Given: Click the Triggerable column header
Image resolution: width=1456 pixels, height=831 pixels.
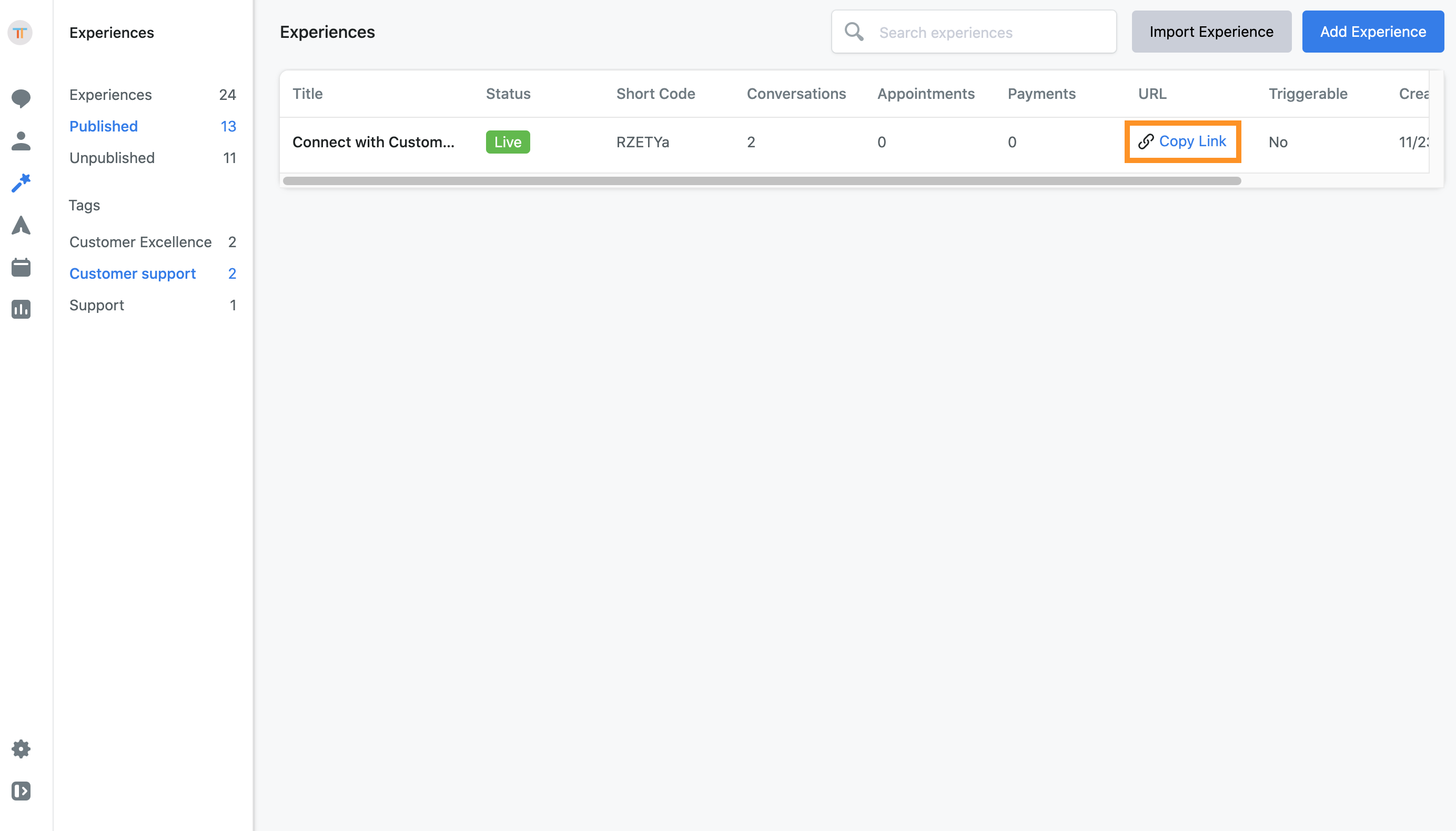Looking at the screenshot, I should [1308, 94].
